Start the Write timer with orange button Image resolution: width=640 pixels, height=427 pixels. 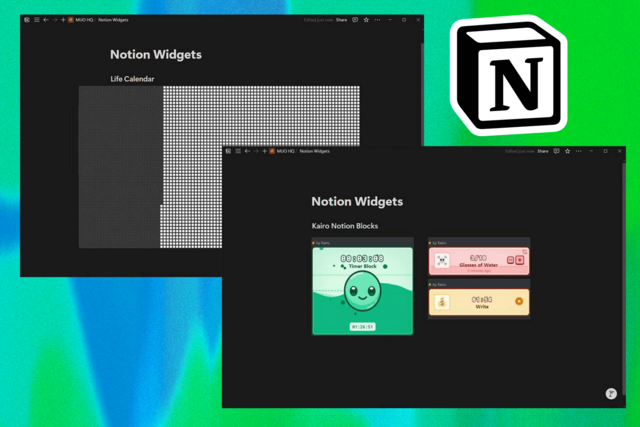pyautogui.click(x=519, y=301)
